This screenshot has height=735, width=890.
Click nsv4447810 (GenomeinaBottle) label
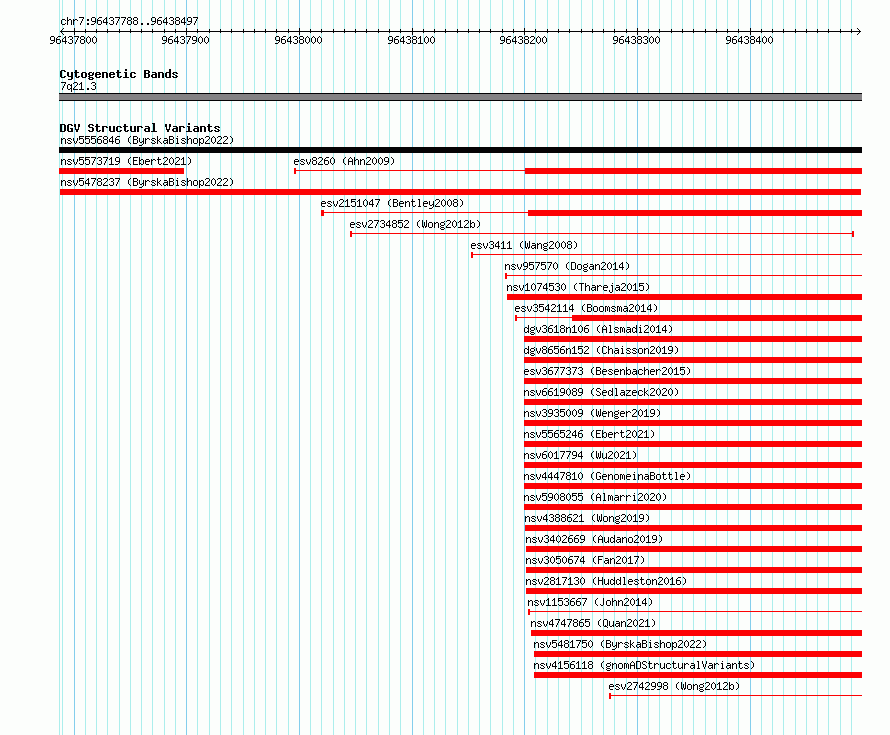coord(607,476)
